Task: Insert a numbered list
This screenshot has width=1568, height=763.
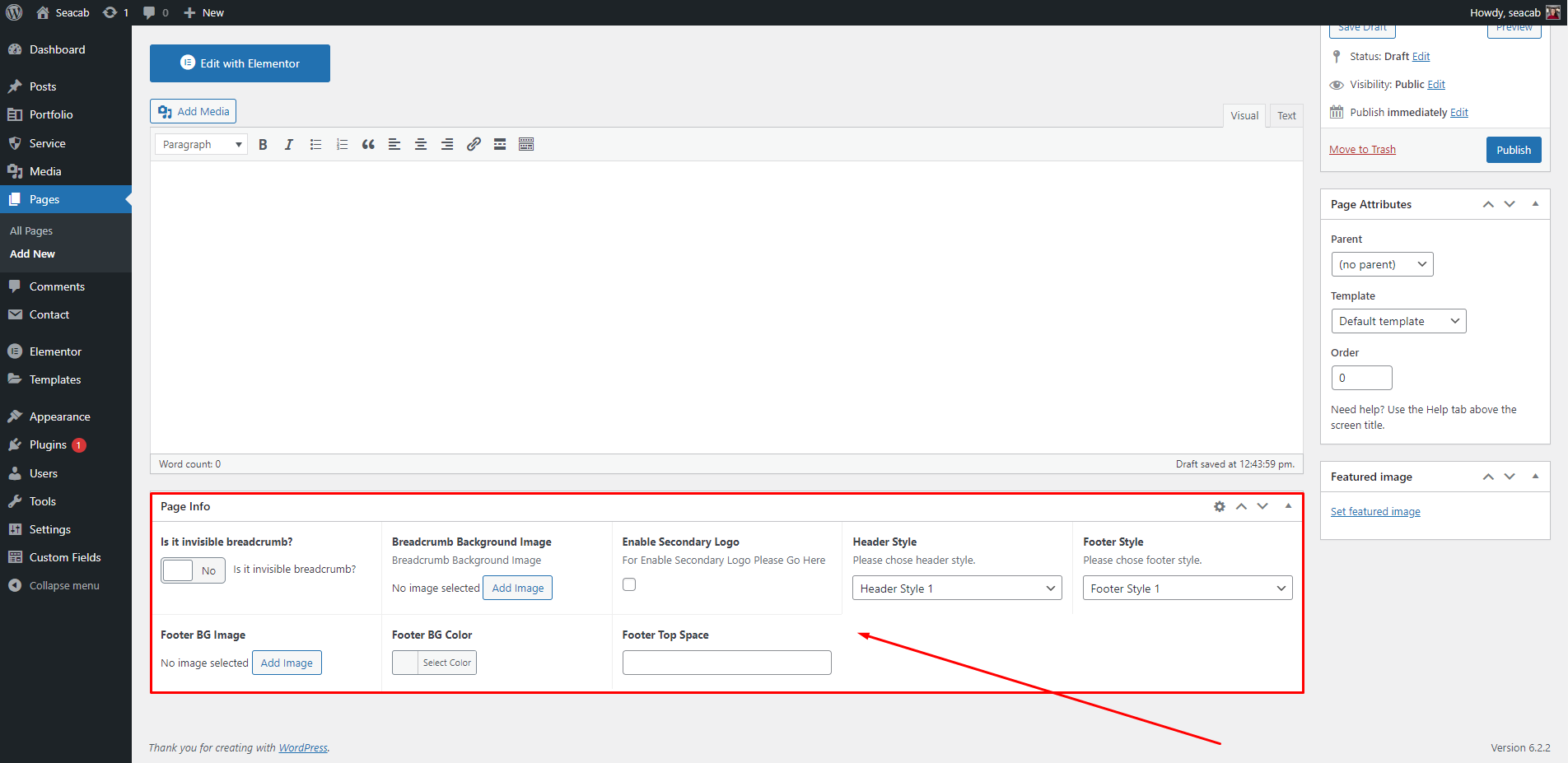Action: [342, 145]
